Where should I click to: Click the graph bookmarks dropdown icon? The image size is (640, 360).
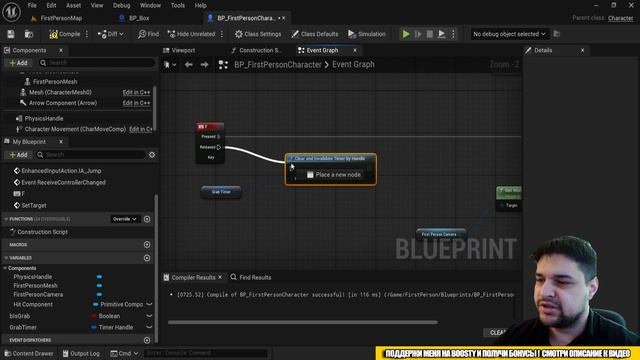(170, 64)
